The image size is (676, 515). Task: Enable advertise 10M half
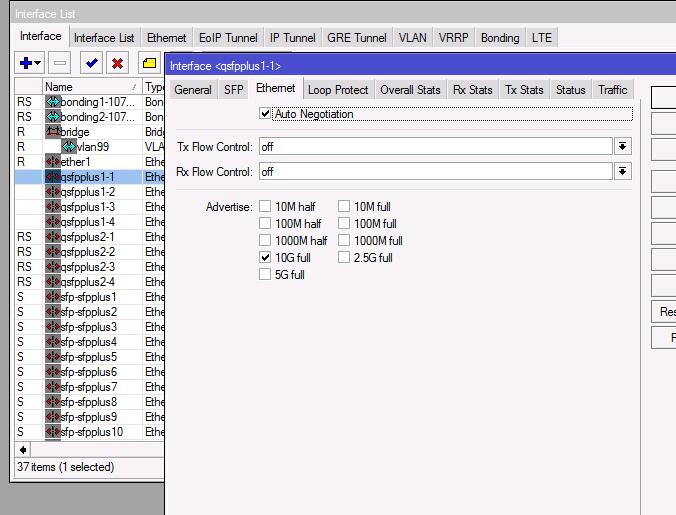(265, 206)
